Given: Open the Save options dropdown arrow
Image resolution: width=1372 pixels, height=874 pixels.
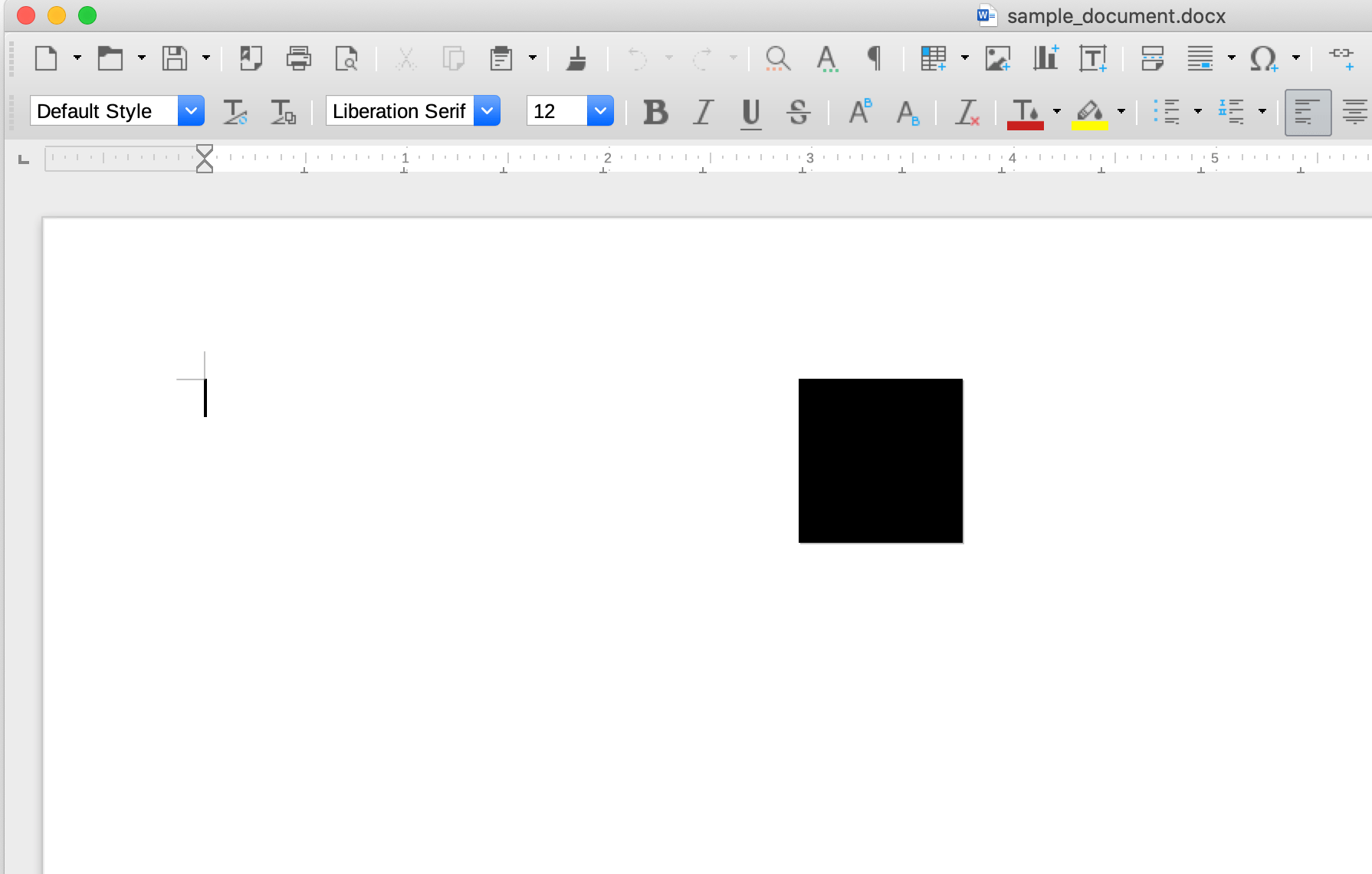Looking at the screenshot, I should tap(206, 58).
